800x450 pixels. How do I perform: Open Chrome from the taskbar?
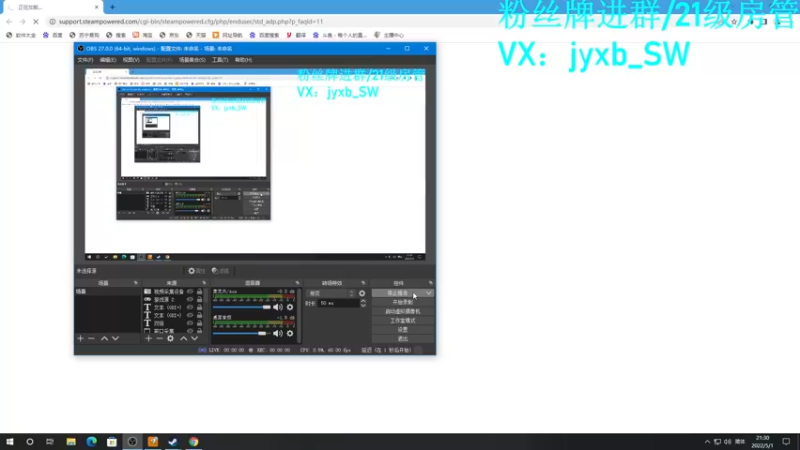coord(193,442)
